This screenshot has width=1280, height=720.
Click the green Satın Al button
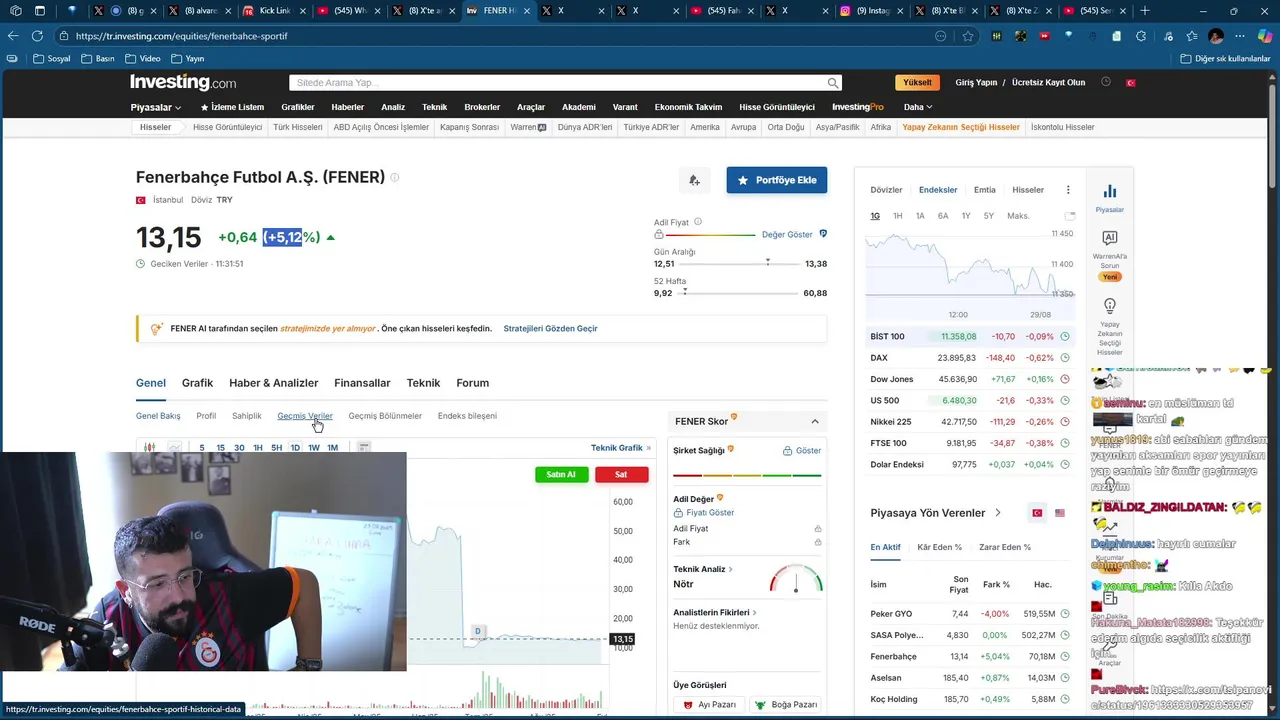pyautogui.click(x=561, y=474)
